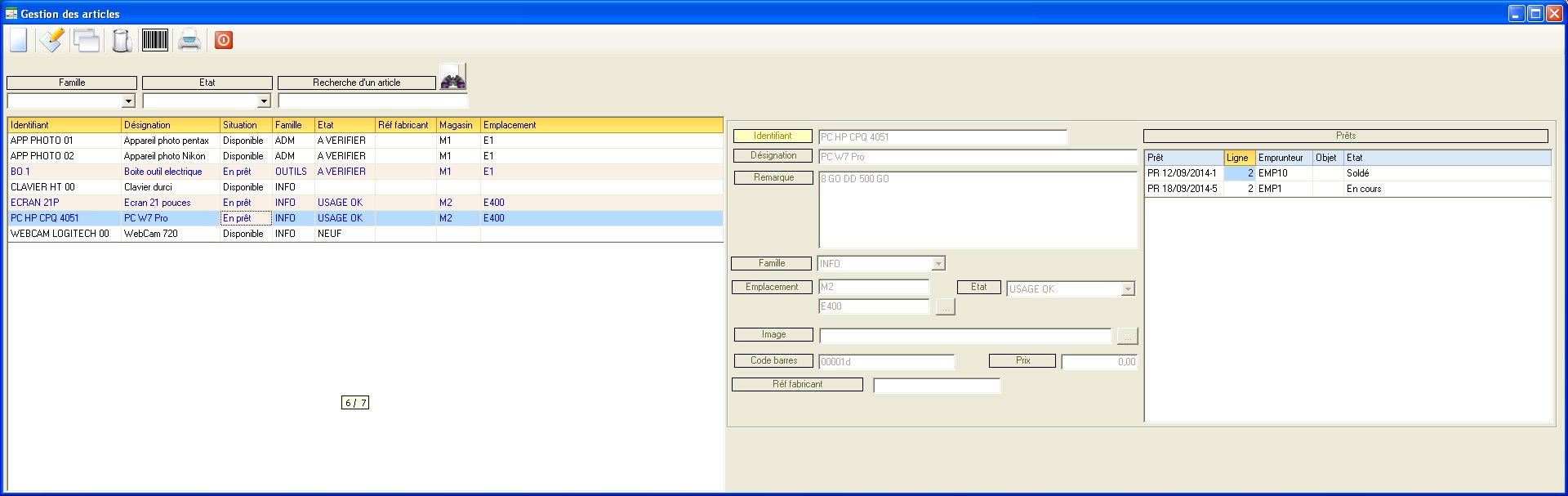The image size is (1568, 496).
Task: Click the M2 magasin field
Action: (874, 287)
